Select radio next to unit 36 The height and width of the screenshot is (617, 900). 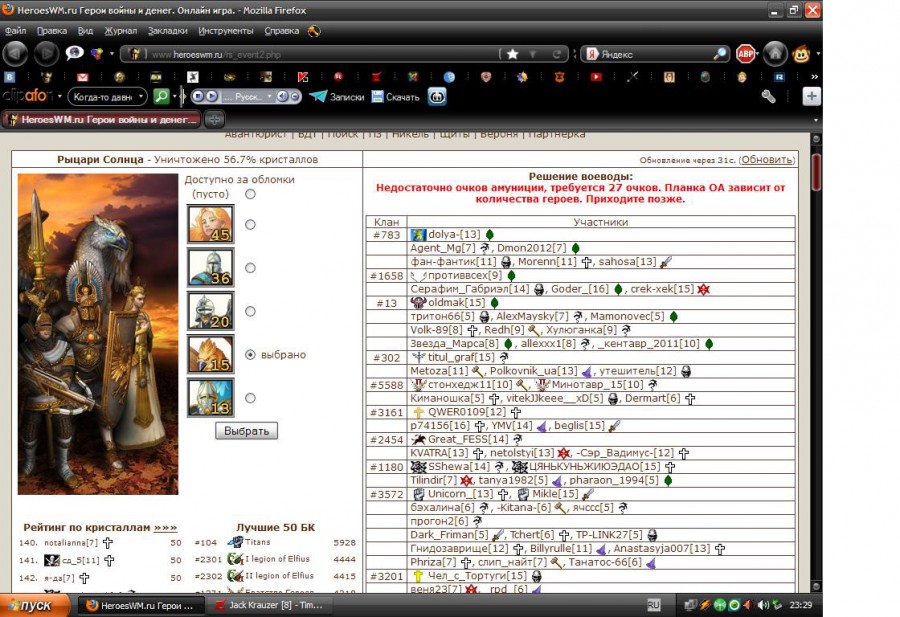click(250, 267)
